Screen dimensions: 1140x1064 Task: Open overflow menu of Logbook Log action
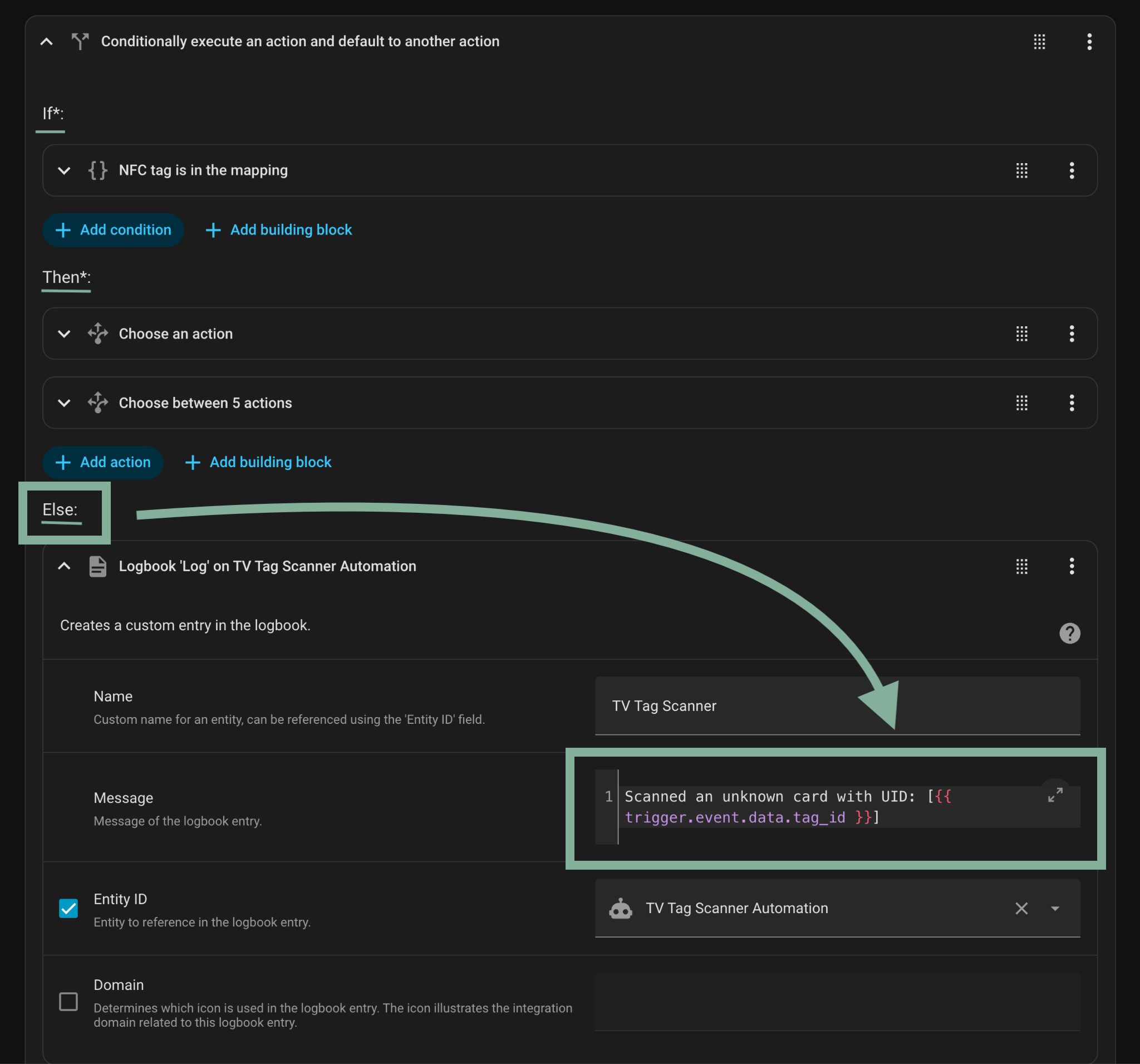pos(1071,566)
